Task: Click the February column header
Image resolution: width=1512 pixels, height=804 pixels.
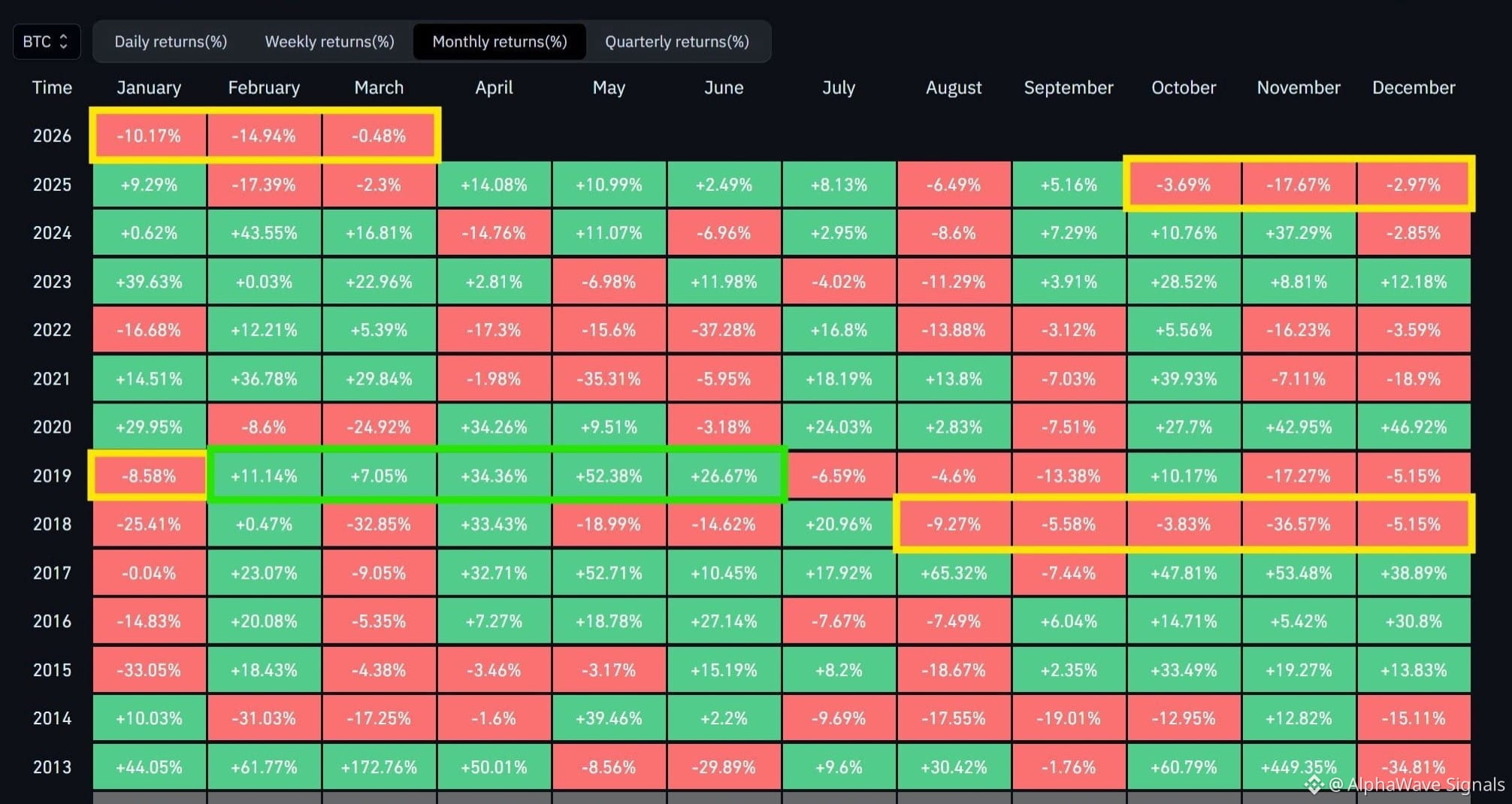Action: (x=264, y=87)
